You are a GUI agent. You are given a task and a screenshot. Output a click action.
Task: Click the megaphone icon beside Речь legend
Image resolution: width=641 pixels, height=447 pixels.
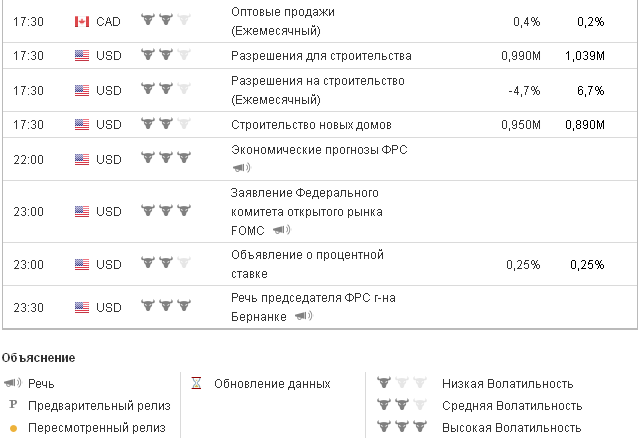click(x=12, y=383)
